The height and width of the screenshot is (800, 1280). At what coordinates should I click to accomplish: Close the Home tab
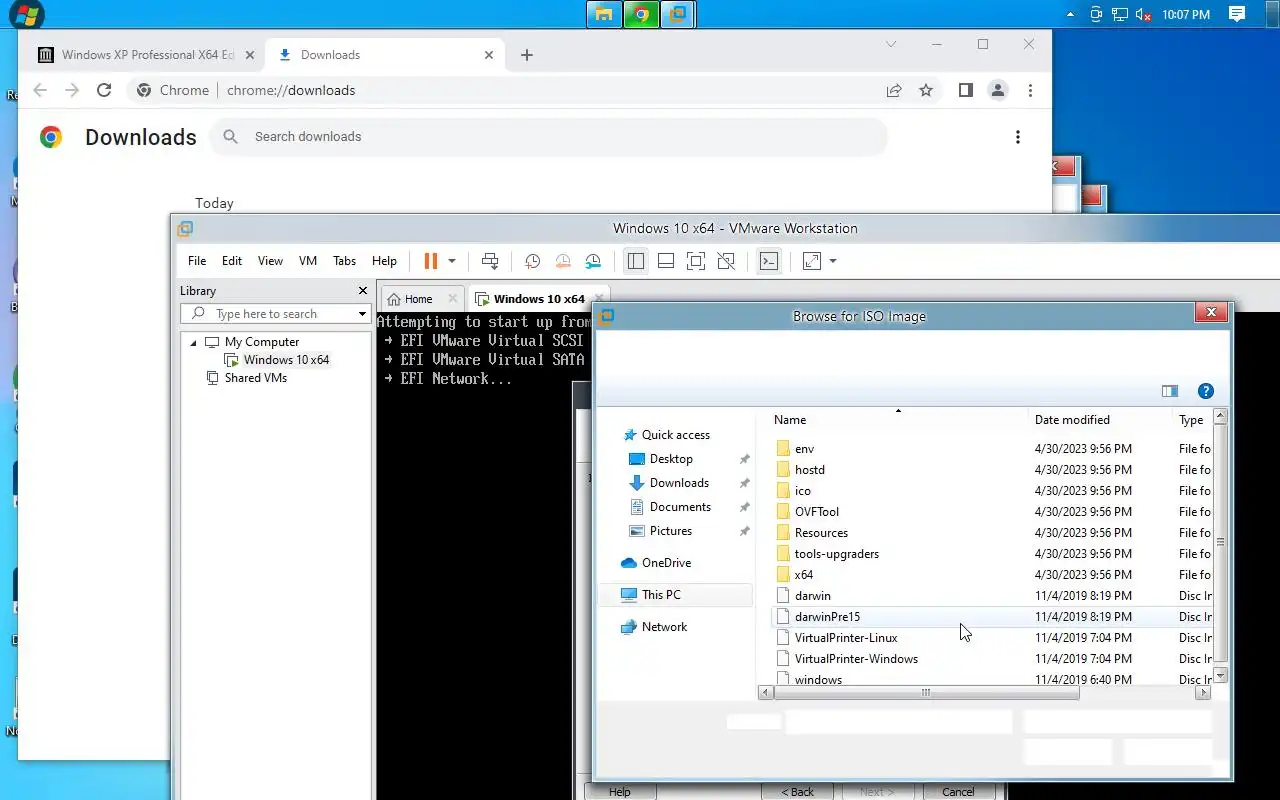point(453,298)
